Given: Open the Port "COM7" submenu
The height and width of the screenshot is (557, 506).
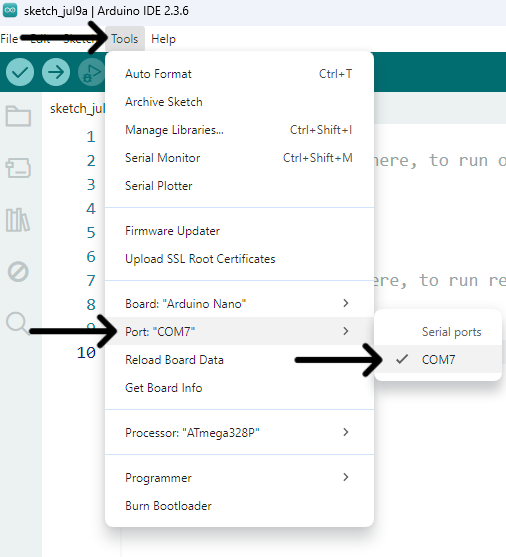Looking at the screenshot, I should coord(239,331).
